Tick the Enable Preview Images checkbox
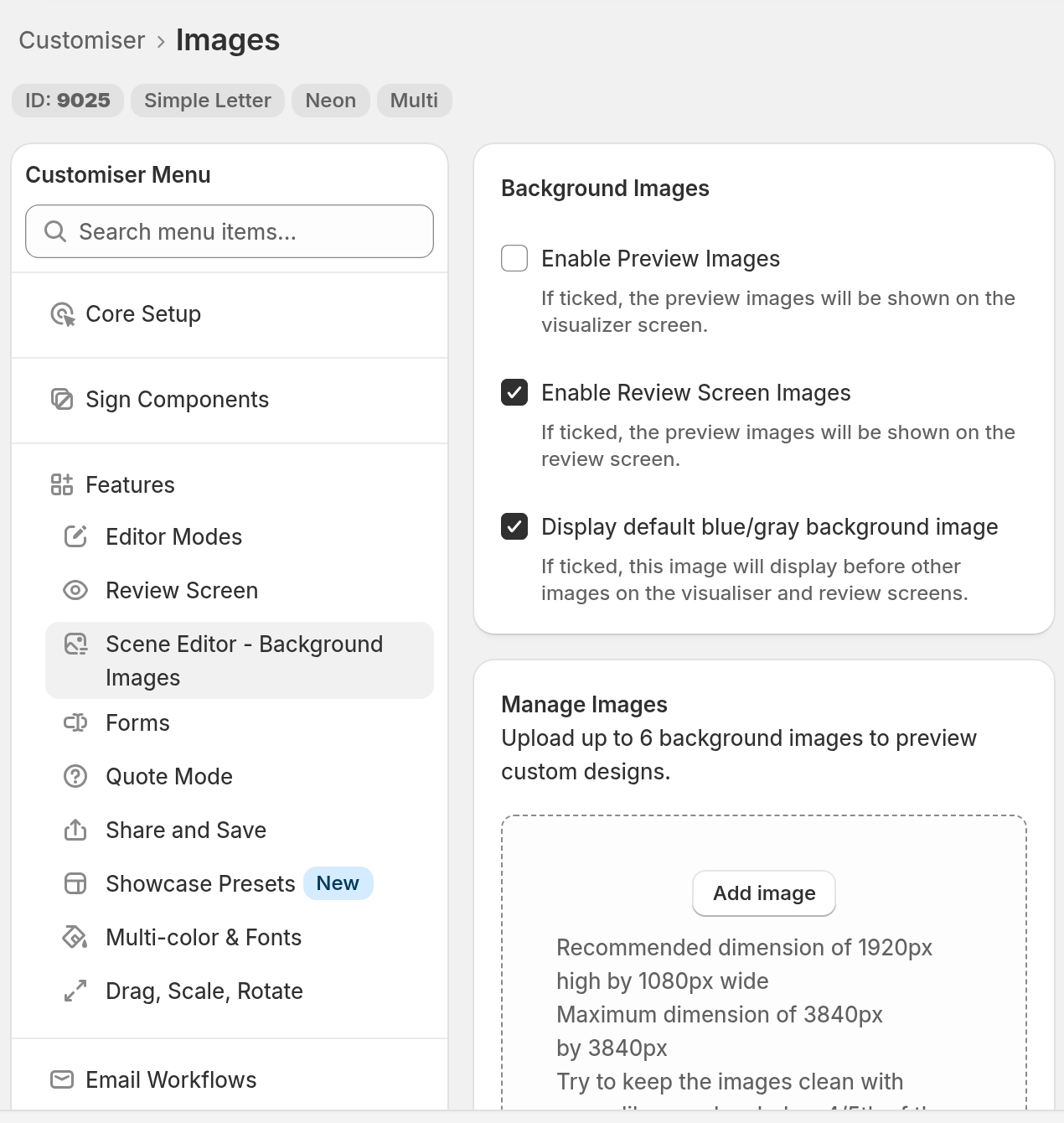Viewport: 1064px width, 1123px height. pos(514,258)
